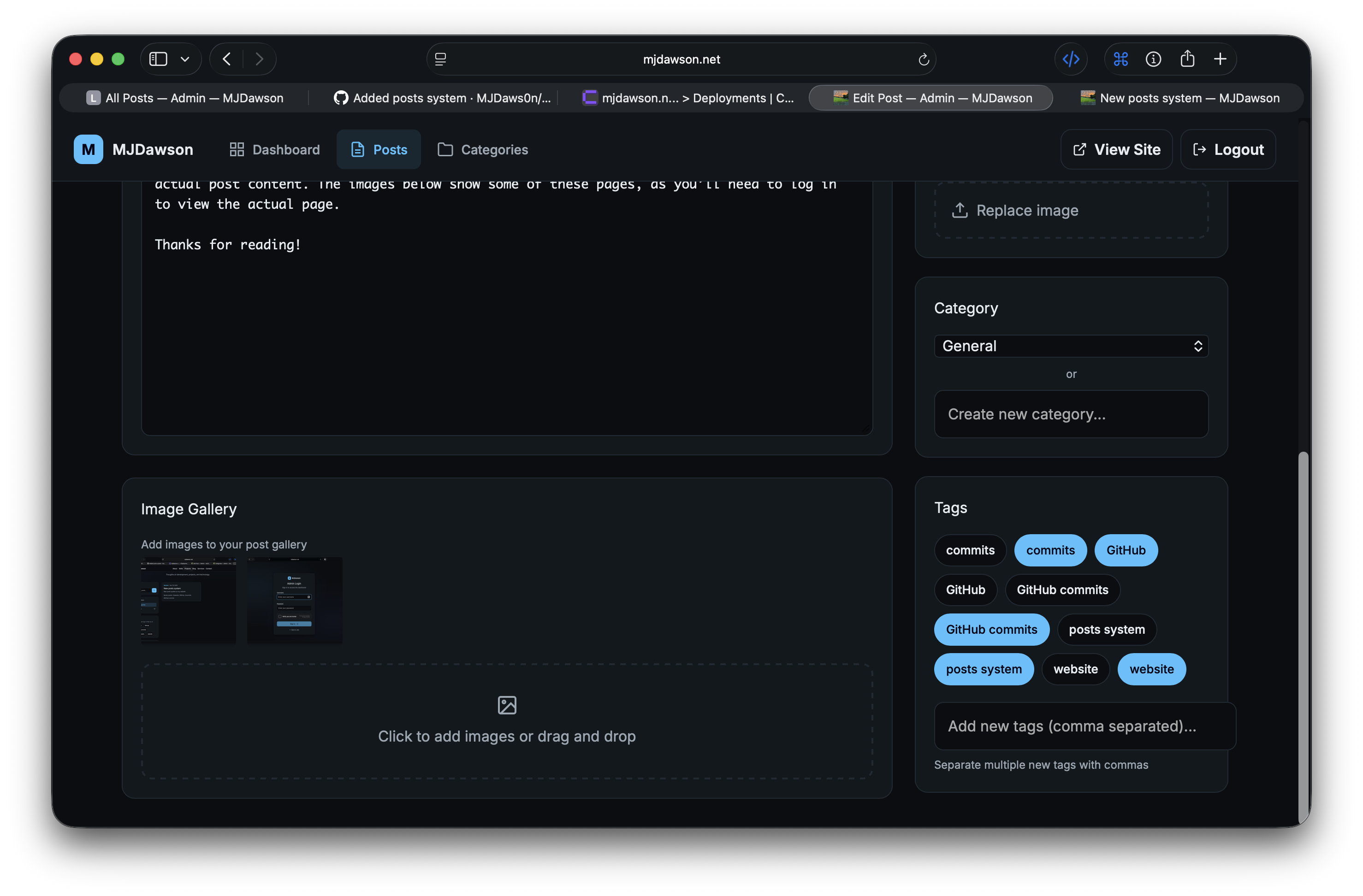The image size is (1363, 896).
Task: Open the web developer tools icon
Action: (x=1070, y=59)
